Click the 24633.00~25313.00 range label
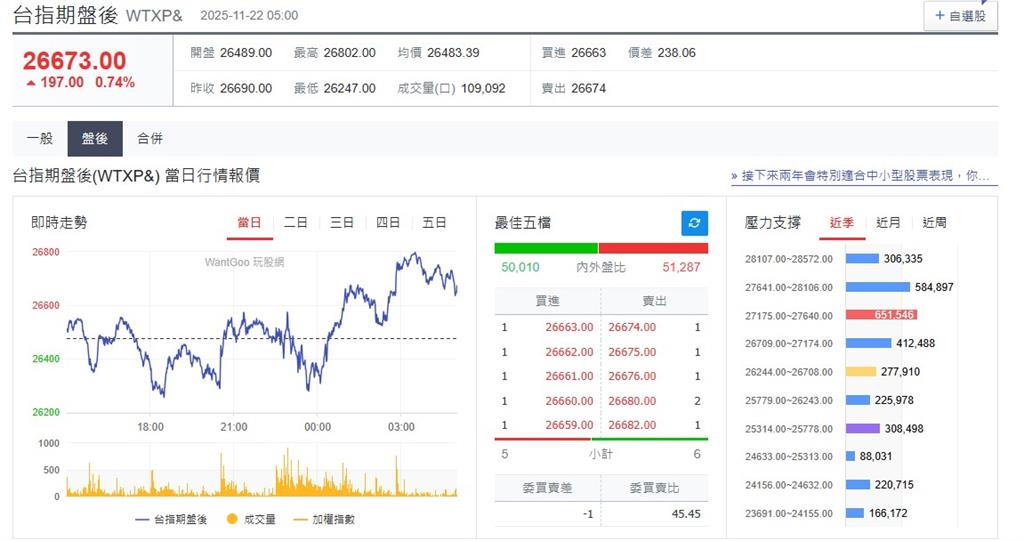The width and height of the screenshot is (1024, 541). point(789,457)
